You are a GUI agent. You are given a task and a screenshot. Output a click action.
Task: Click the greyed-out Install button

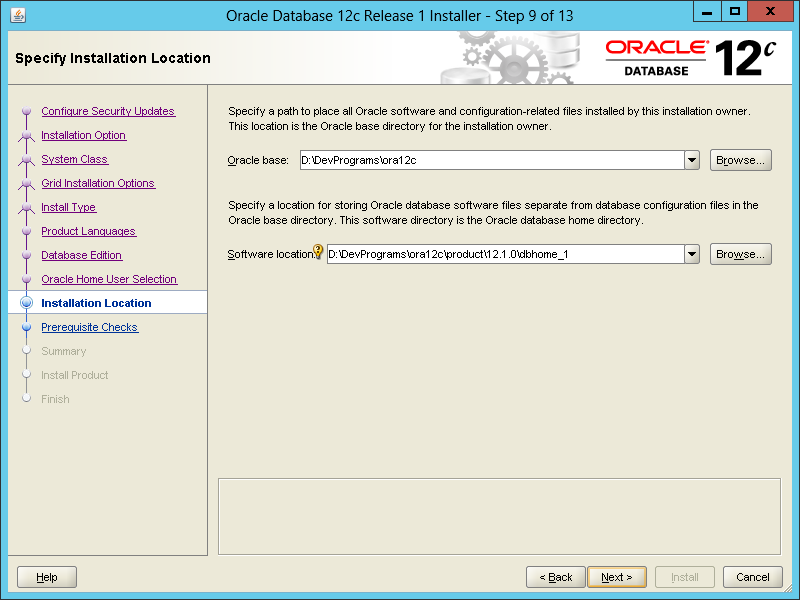click(685, 577)
